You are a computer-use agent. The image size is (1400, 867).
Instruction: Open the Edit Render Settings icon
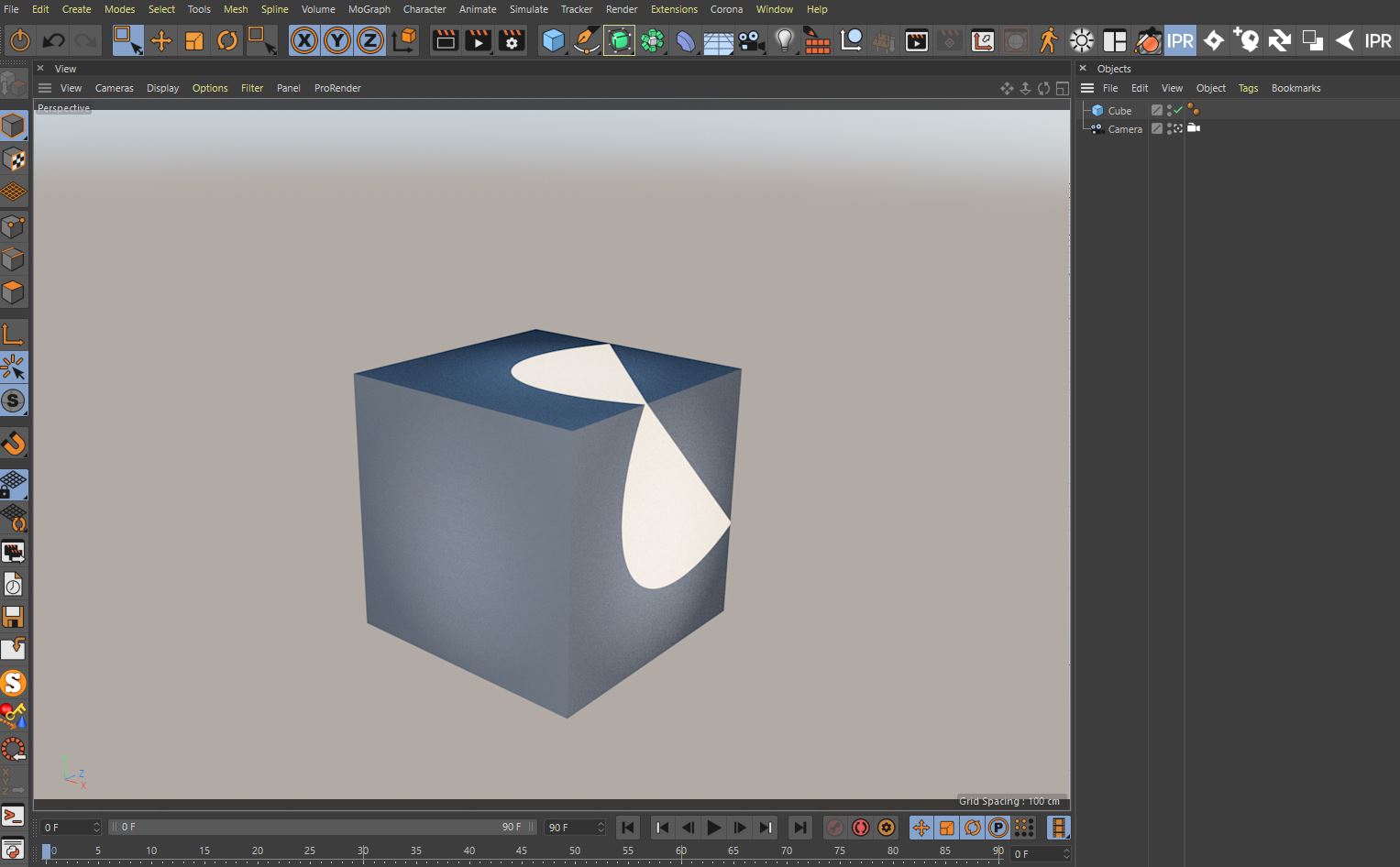(x=511, y=40)
